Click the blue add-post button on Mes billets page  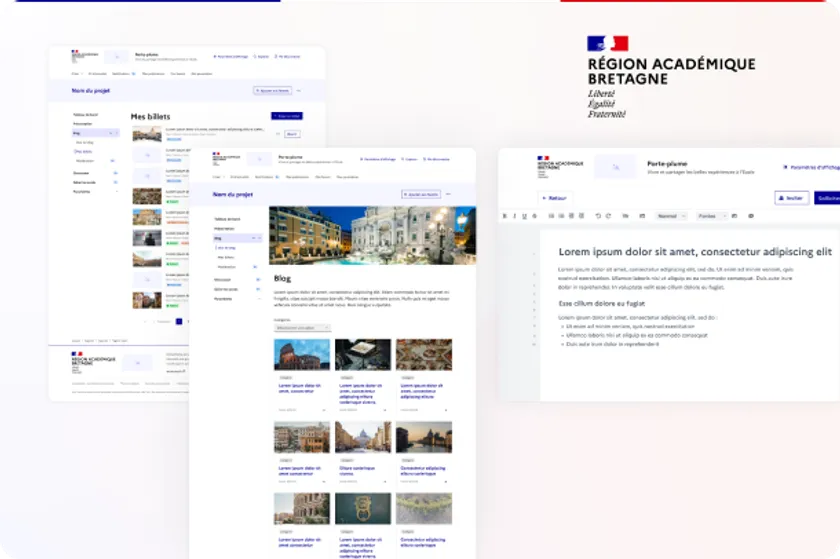287,116
